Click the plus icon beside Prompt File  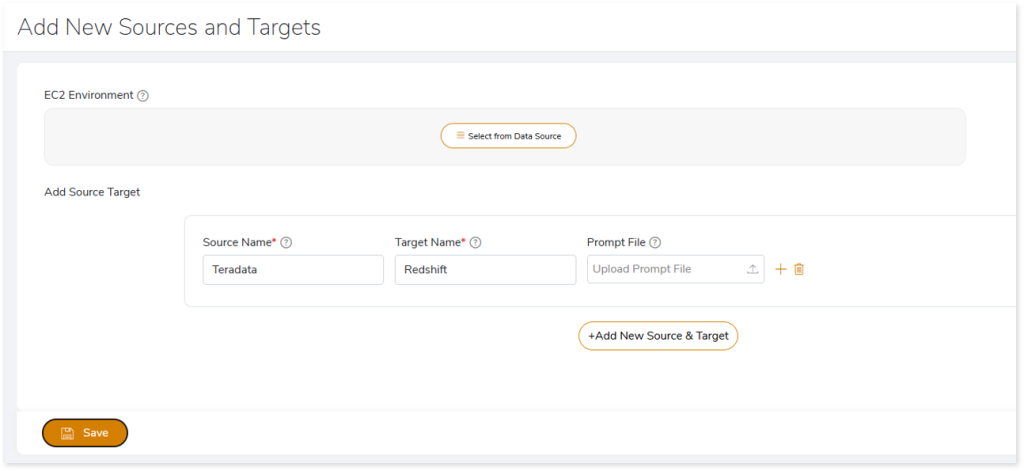click(781, 269)
